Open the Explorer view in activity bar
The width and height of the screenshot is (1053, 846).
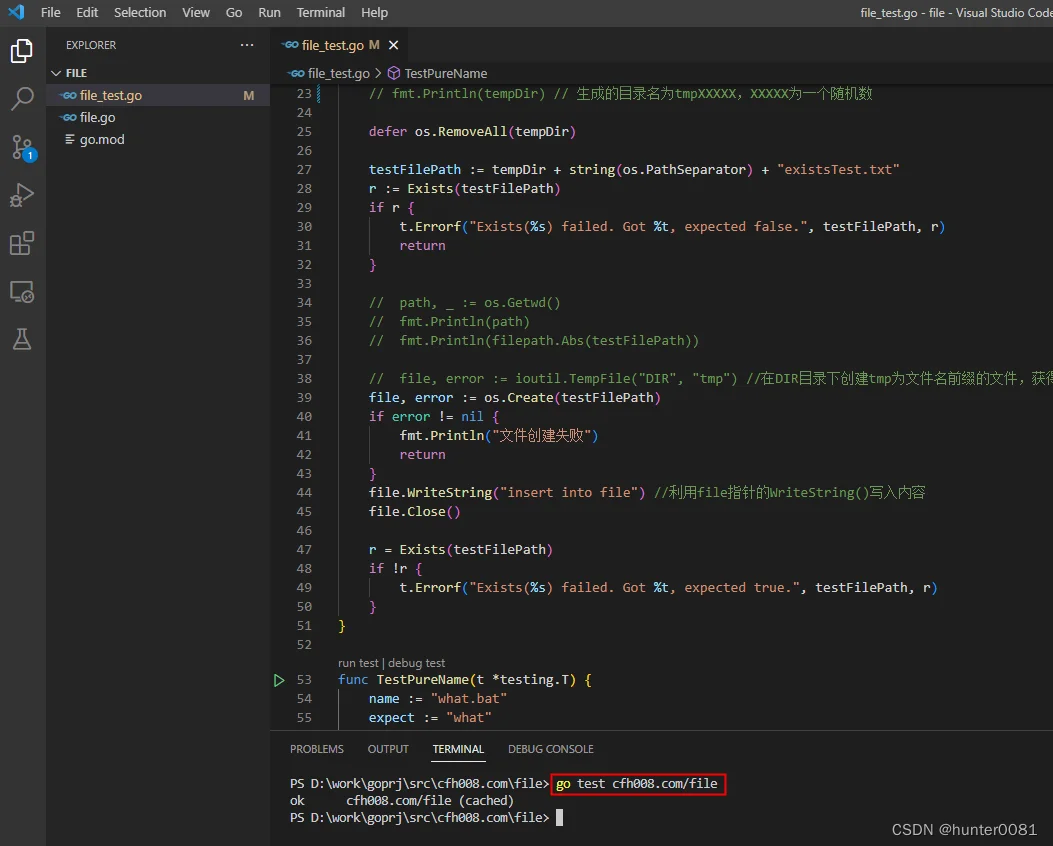pos(21,51)
